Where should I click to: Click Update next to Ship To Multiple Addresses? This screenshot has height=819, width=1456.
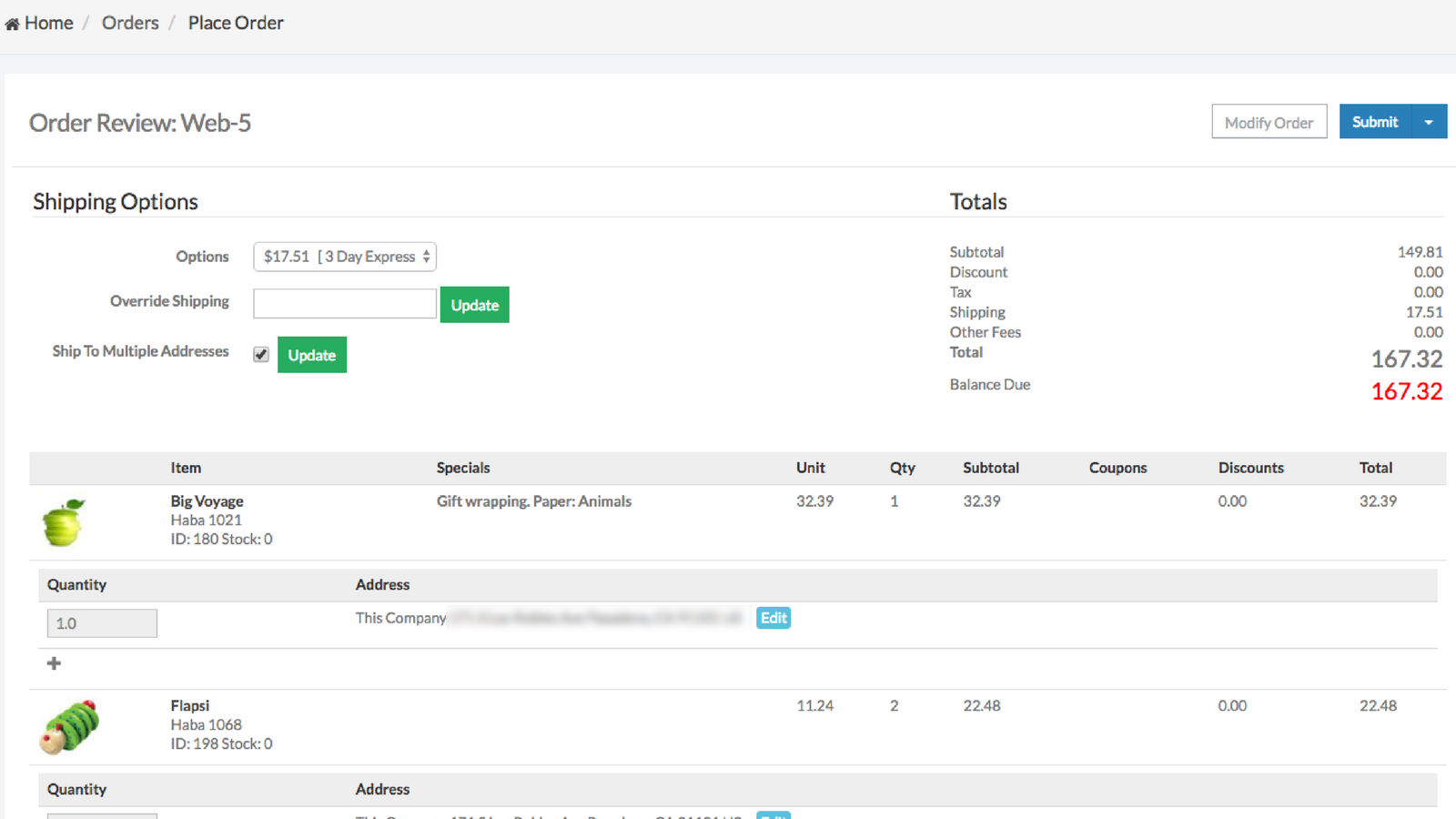click(x=312, y=355)
